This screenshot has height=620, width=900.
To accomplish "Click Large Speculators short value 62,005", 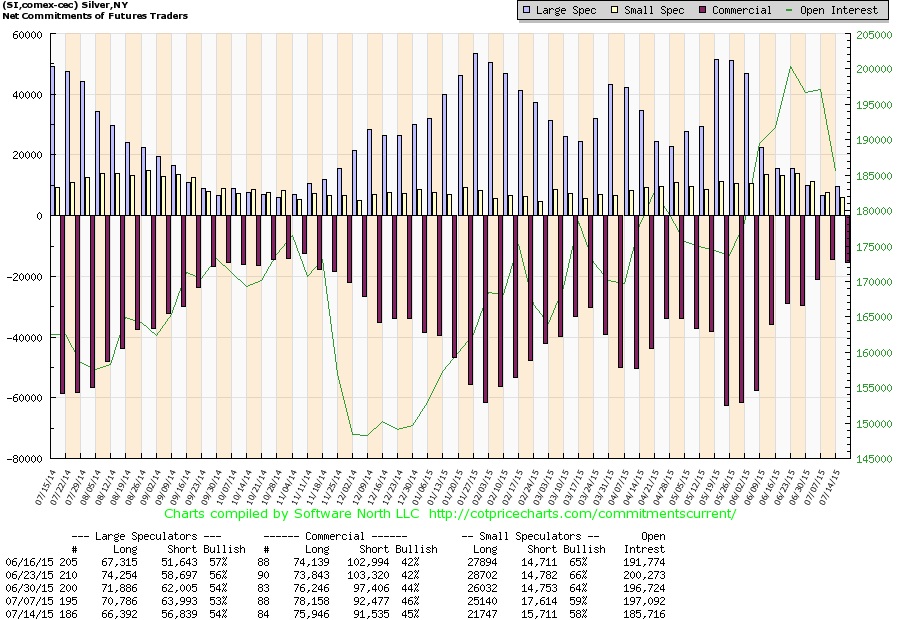I will click(179, 588).
